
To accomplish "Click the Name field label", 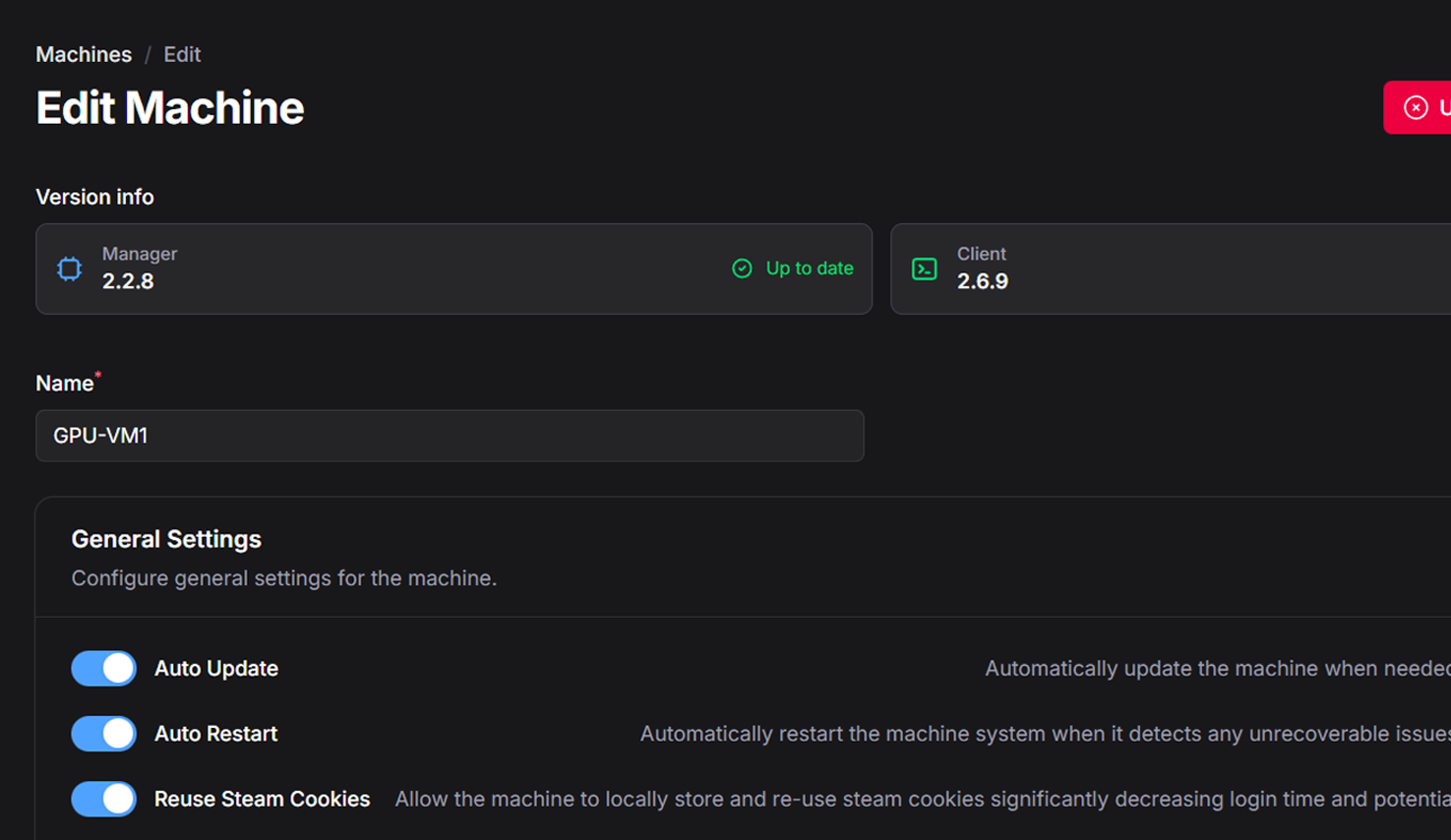I will pos(64,384).
